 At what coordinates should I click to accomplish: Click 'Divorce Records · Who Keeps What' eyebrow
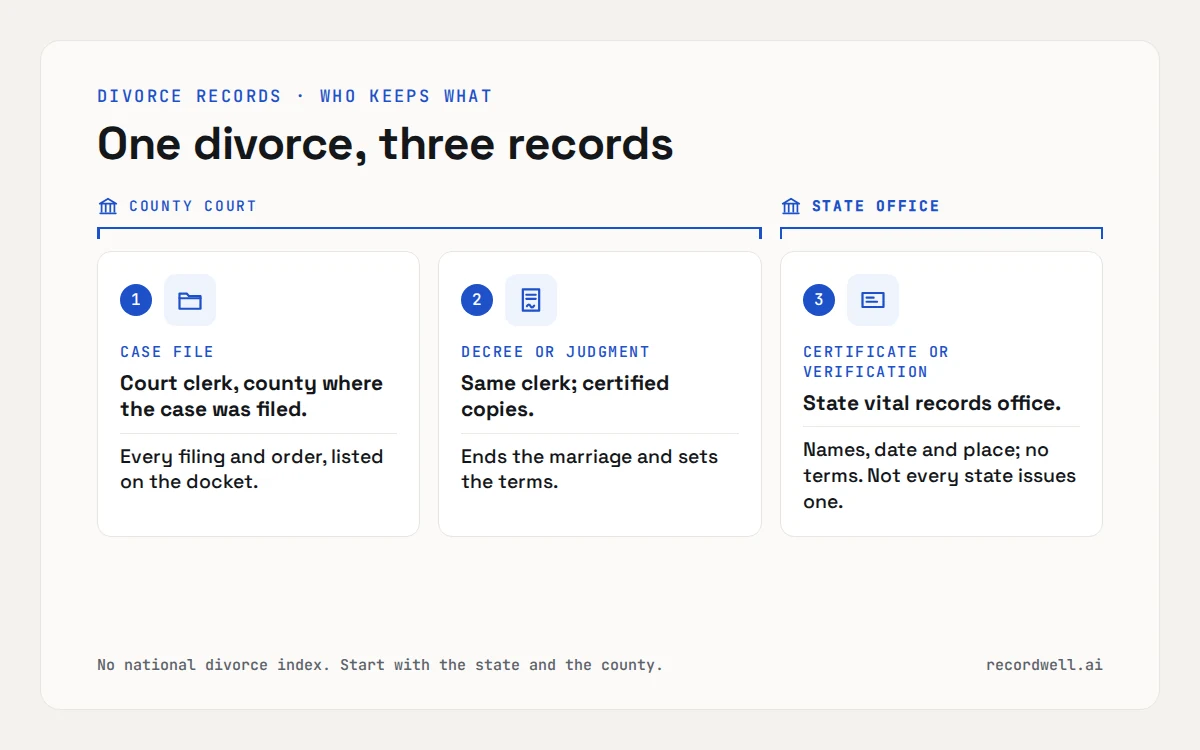(295, 96)
